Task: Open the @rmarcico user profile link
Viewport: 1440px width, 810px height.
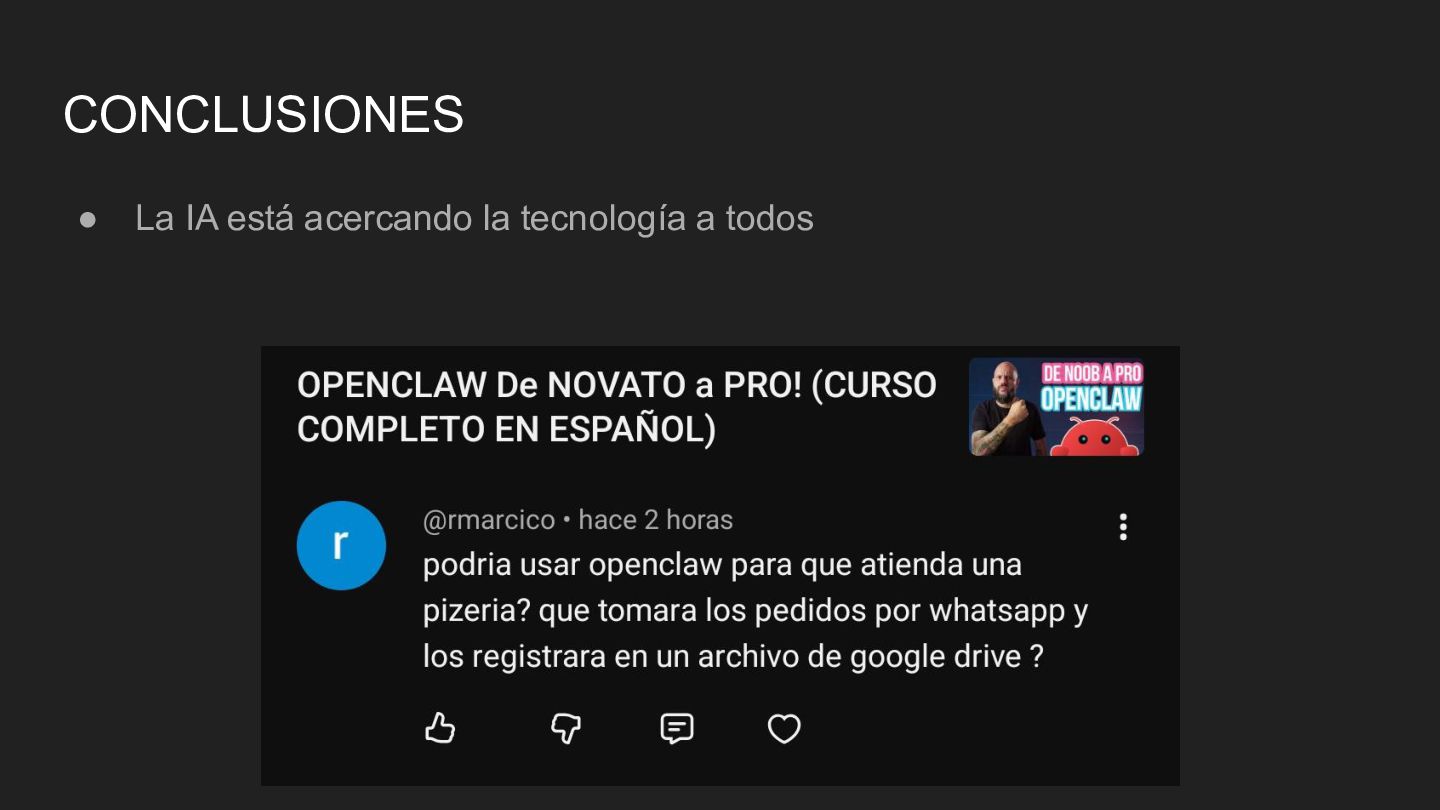Action: pyautogui.click(x=489, y=520)
